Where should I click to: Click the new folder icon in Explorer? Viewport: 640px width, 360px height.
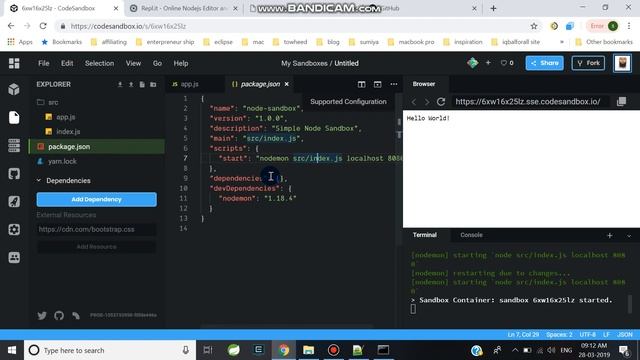pyautogui.click(x=153, y=84)
